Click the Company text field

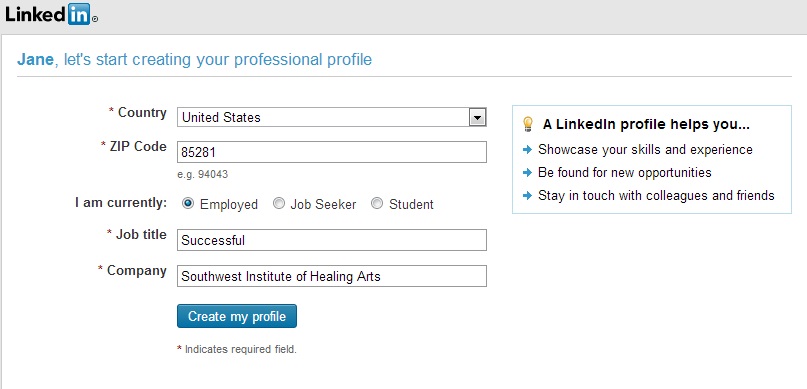[331, 276]
